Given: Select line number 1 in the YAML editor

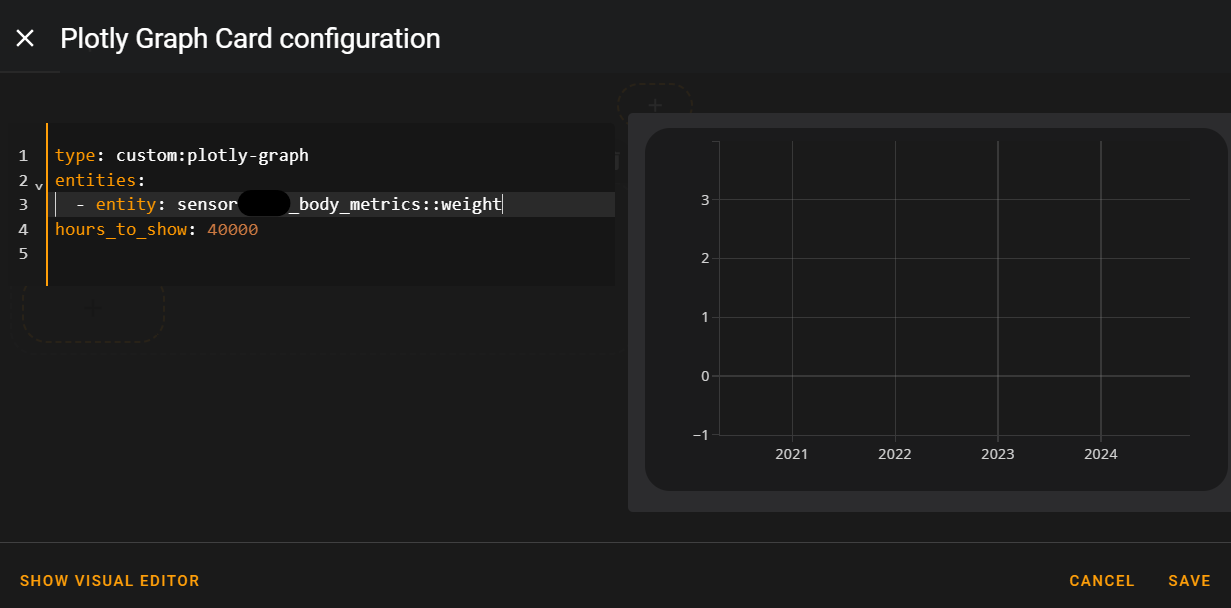Looking at the screenshot, I should pyautogui.click(x=23, y=155).
